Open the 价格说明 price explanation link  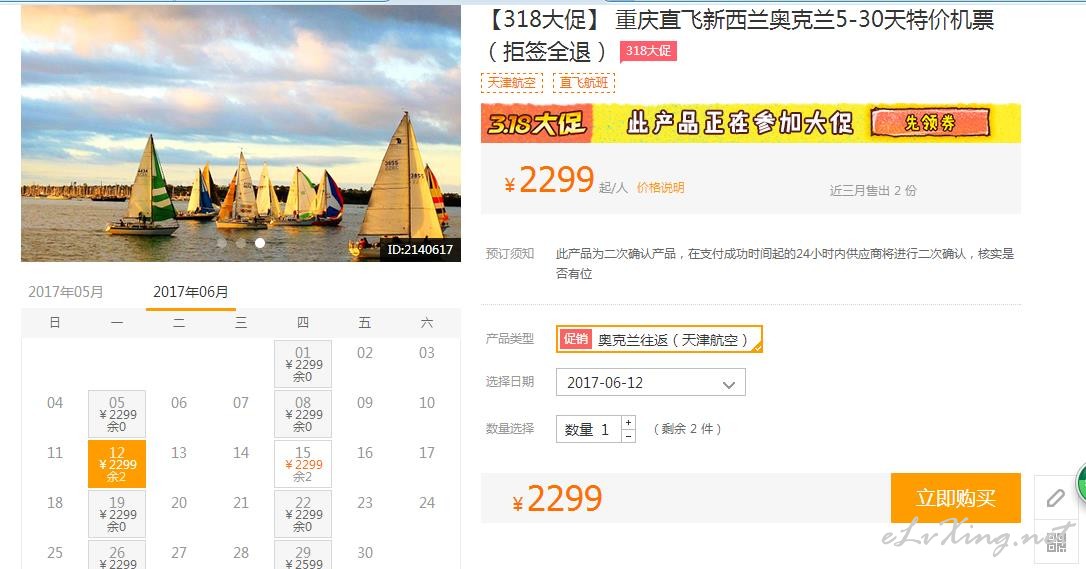point(660,188)
